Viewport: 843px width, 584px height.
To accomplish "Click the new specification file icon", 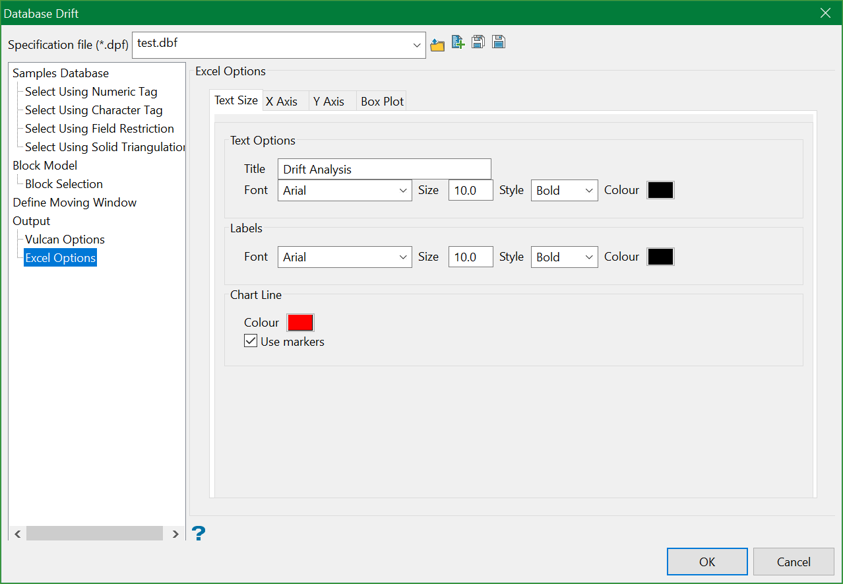I will click(458, 43).
